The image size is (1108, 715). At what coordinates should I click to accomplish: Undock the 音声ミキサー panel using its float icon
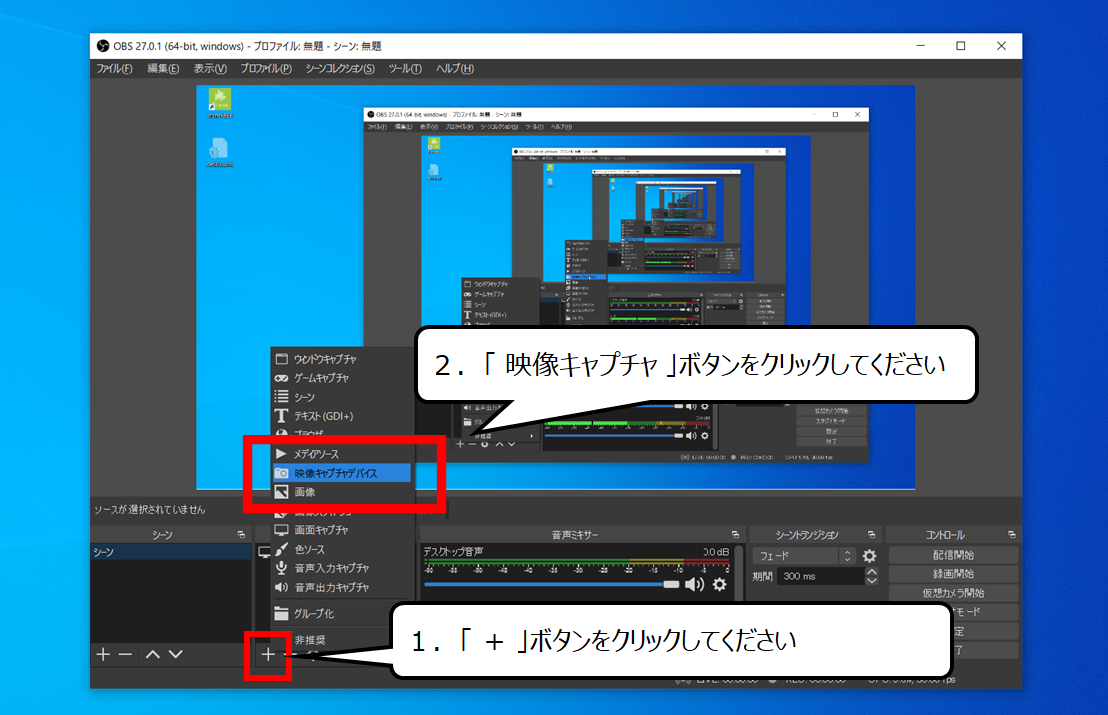[735, 535]
